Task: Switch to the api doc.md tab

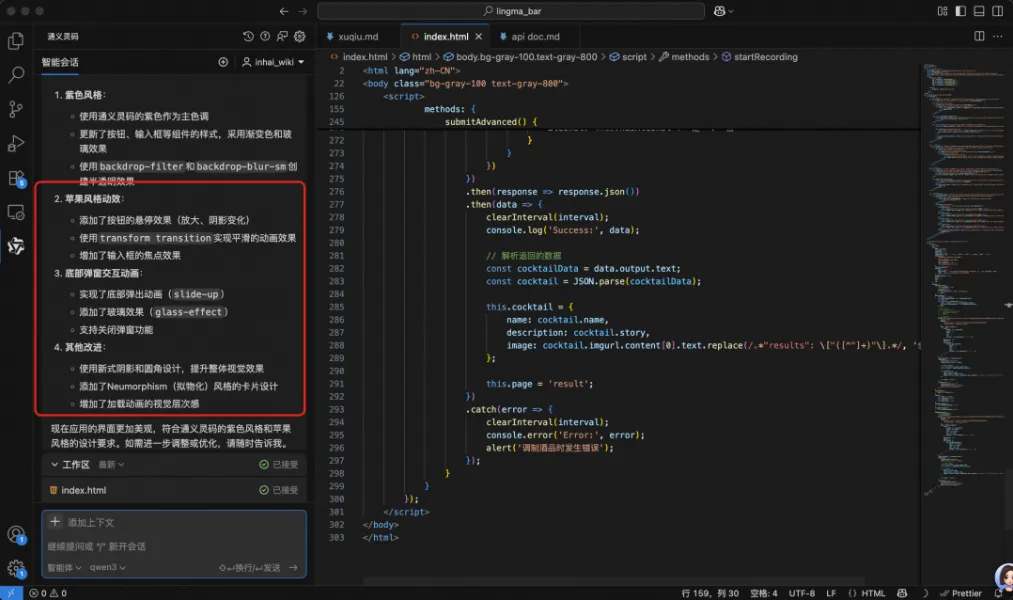Action: (530, 37)
